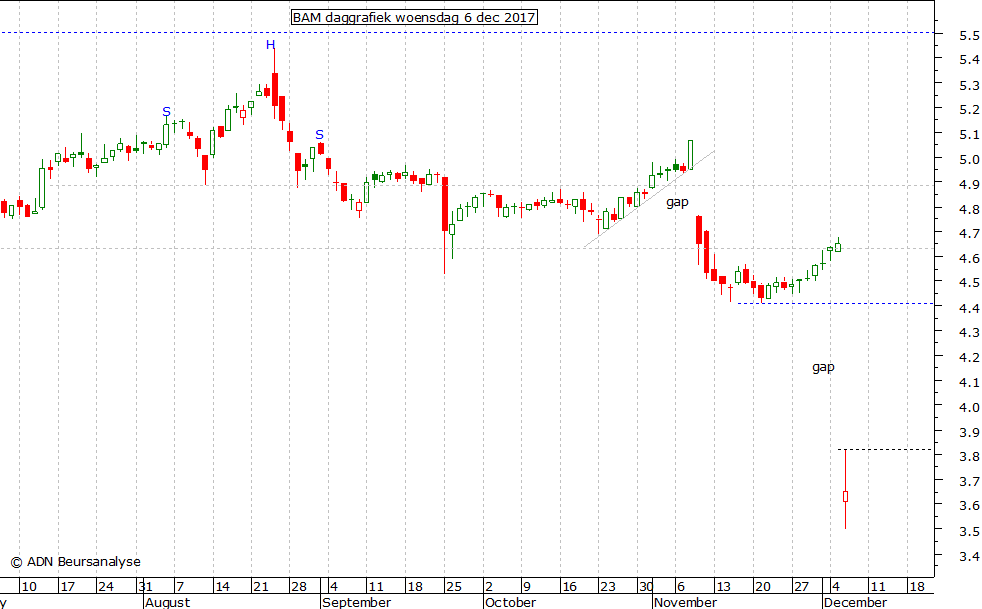Click the 5.0 price axis label
Screen dimensions: 982x609
(x=969, y=159)
